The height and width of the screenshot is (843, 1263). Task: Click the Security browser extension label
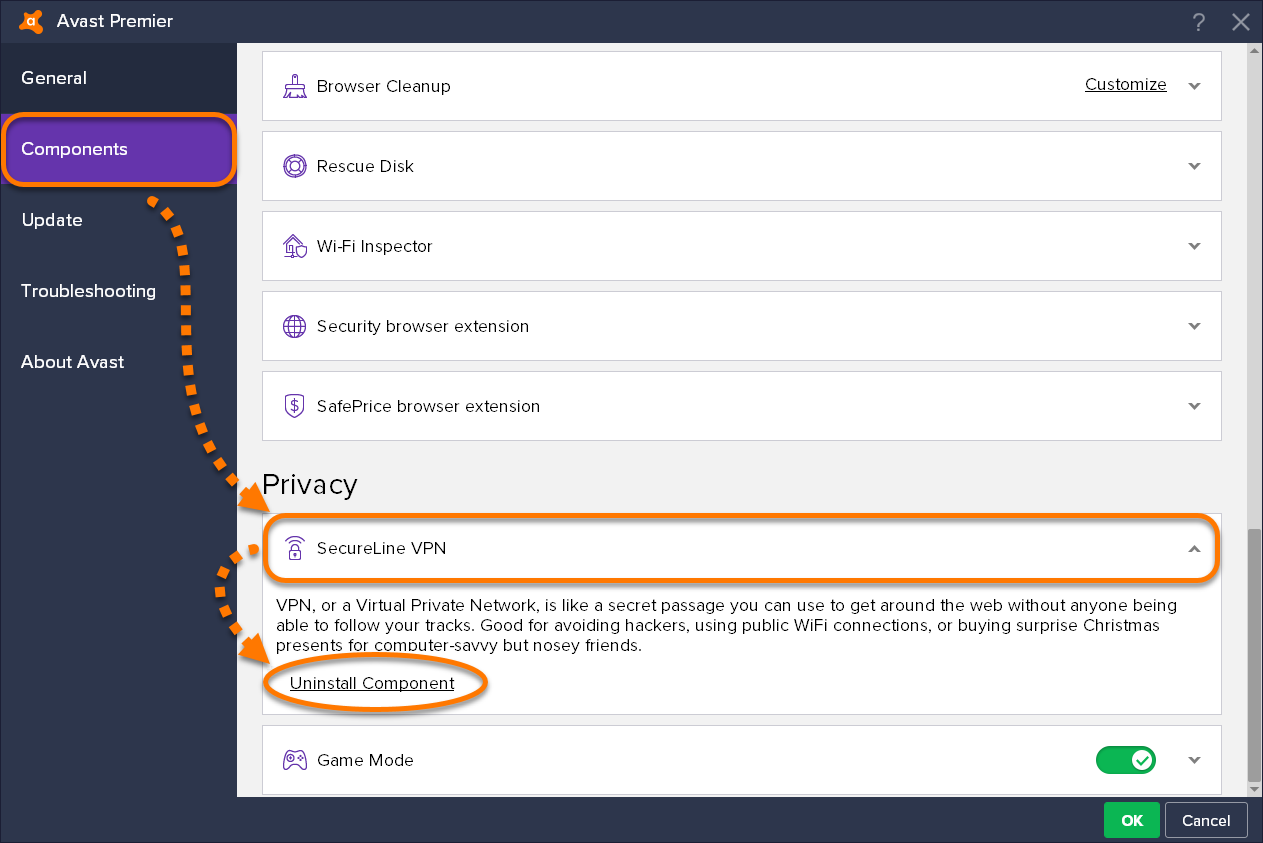(x=423, y=326)
